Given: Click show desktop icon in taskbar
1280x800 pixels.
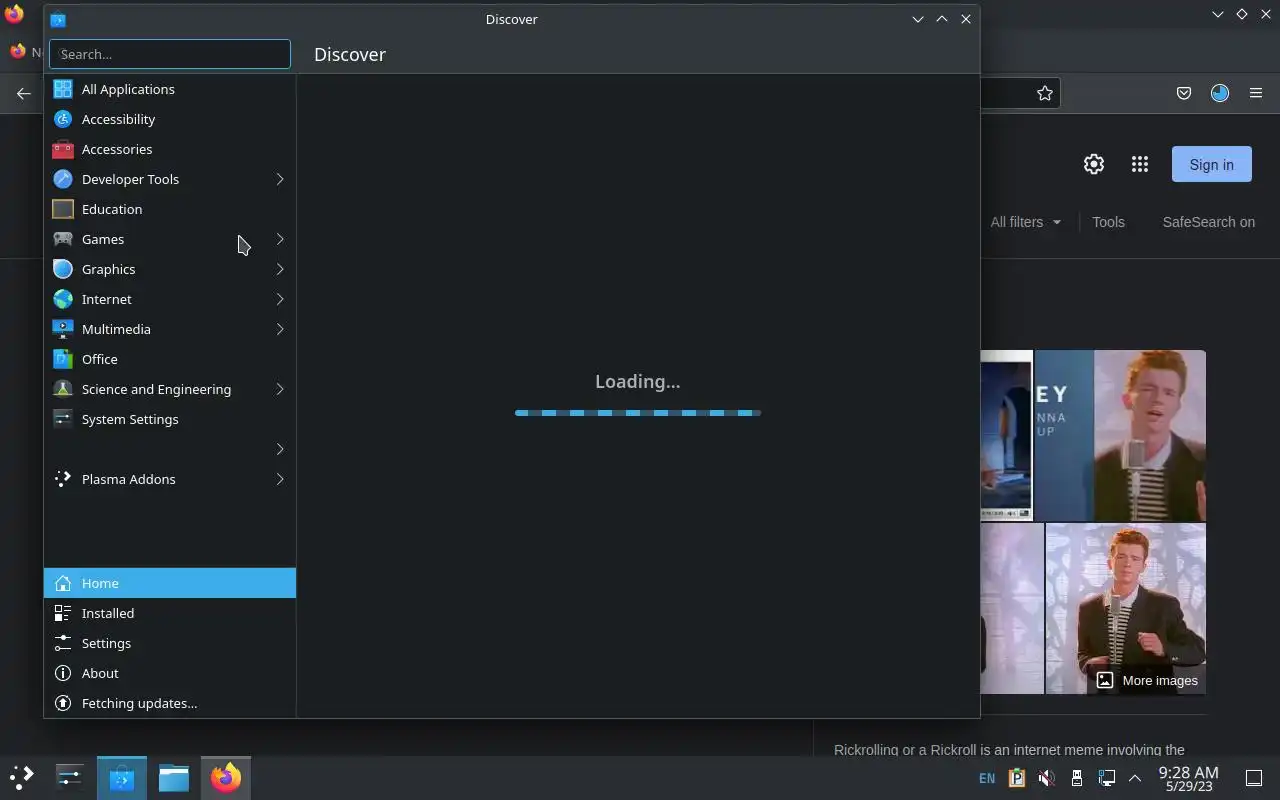Looking at the screenshot, I should pos(1254,778).
